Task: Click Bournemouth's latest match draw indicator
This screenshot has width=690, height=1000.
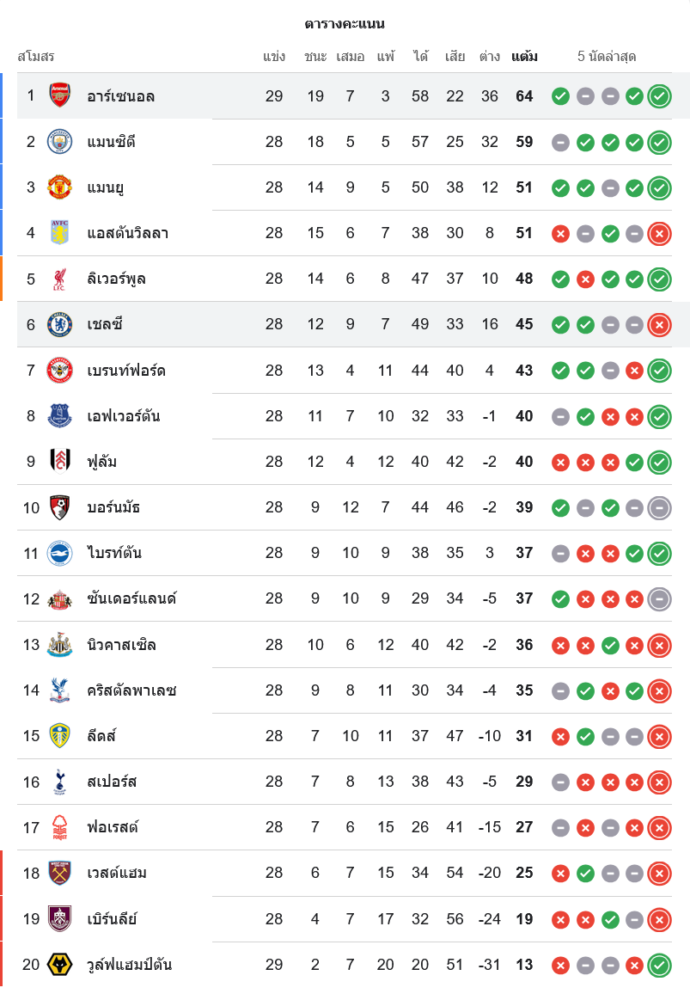Action: (659, 507)
